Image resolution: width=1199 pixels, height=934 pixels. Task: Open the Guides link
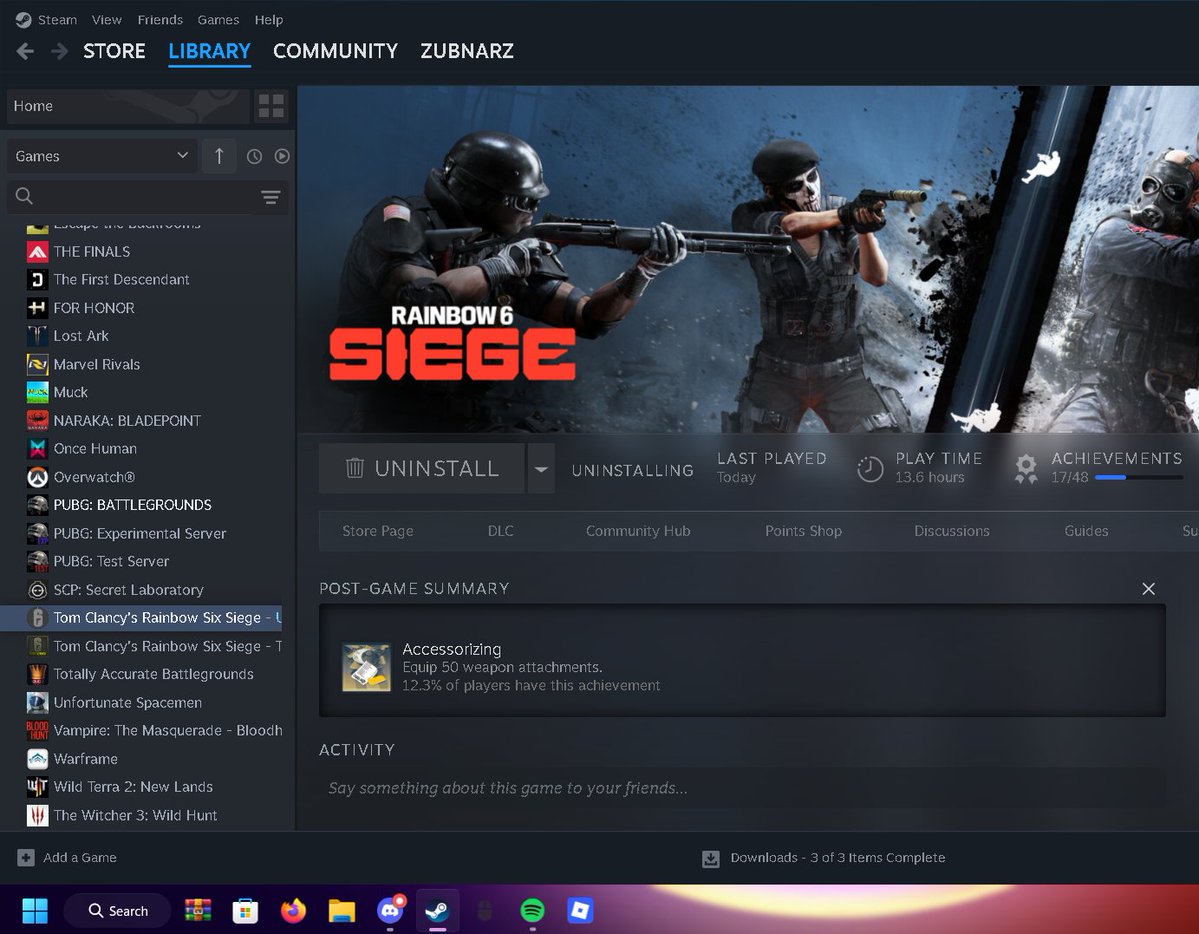[1086, 531]
